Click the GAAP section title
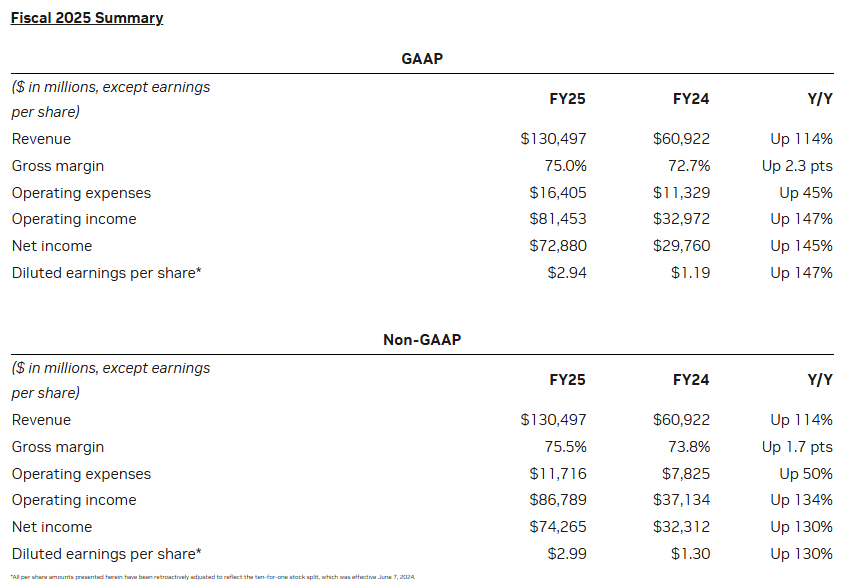858x588 pixels. click(421, 59)
